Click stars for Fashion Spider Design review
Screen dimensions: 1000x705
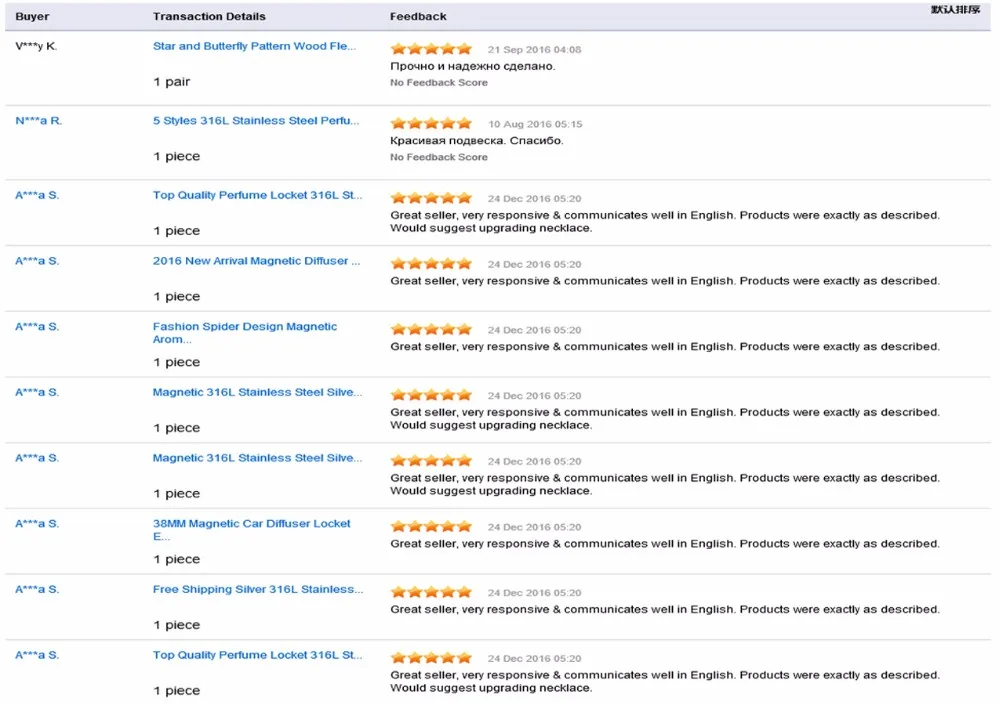coord(430,329)
